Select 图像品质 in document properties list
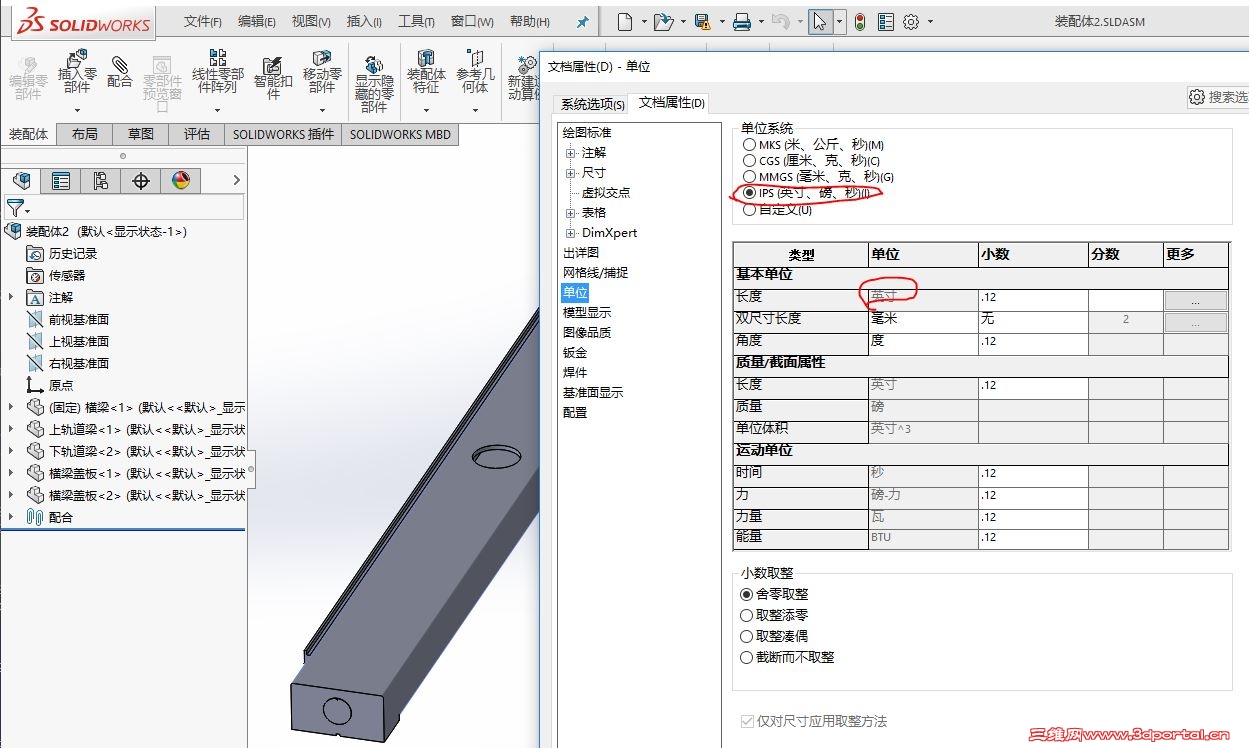 point(587,332)
